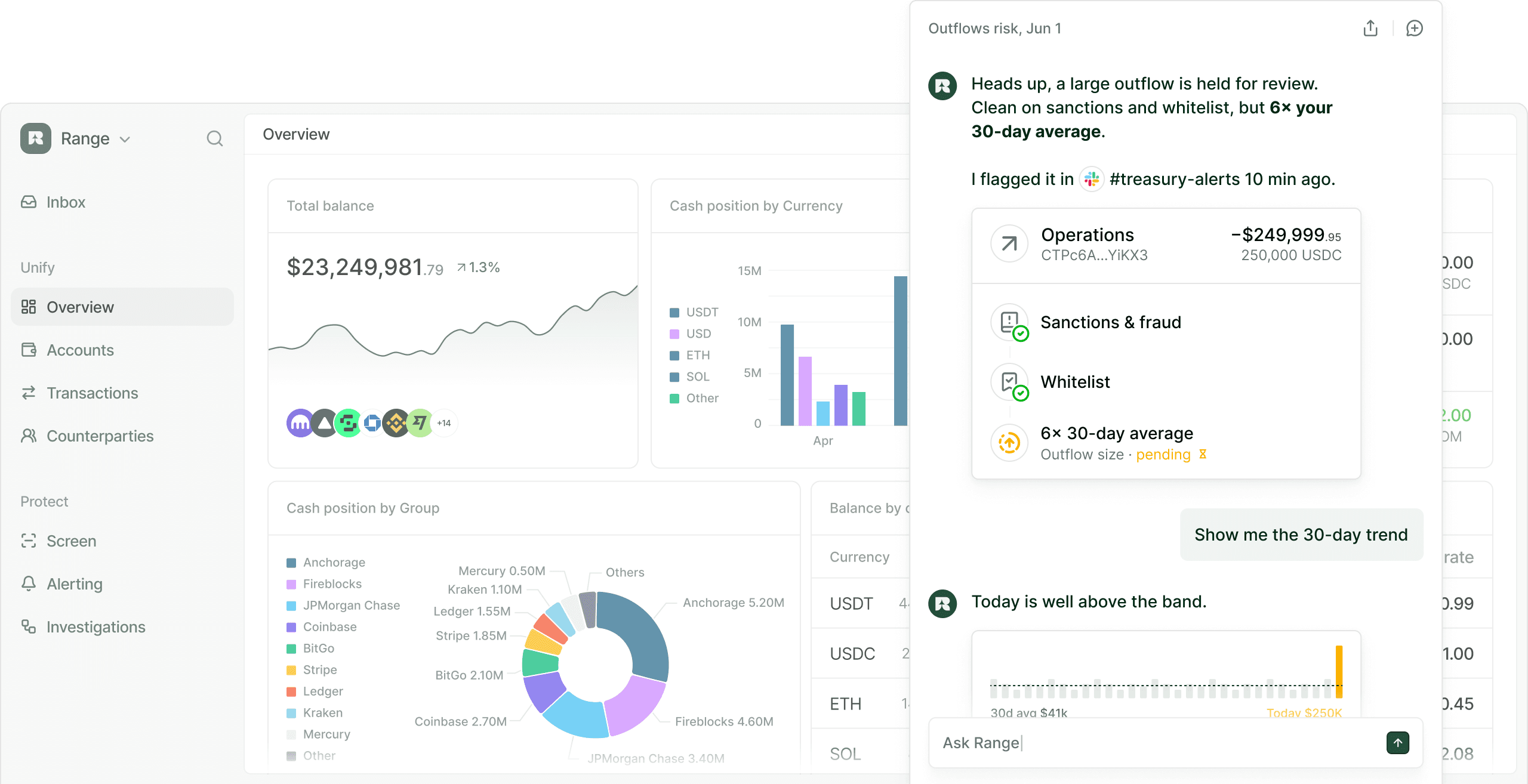Viewport: 1528px width, 784px height.
Task: Click the share icon in the chat header
Action: tap(1370, 29)
